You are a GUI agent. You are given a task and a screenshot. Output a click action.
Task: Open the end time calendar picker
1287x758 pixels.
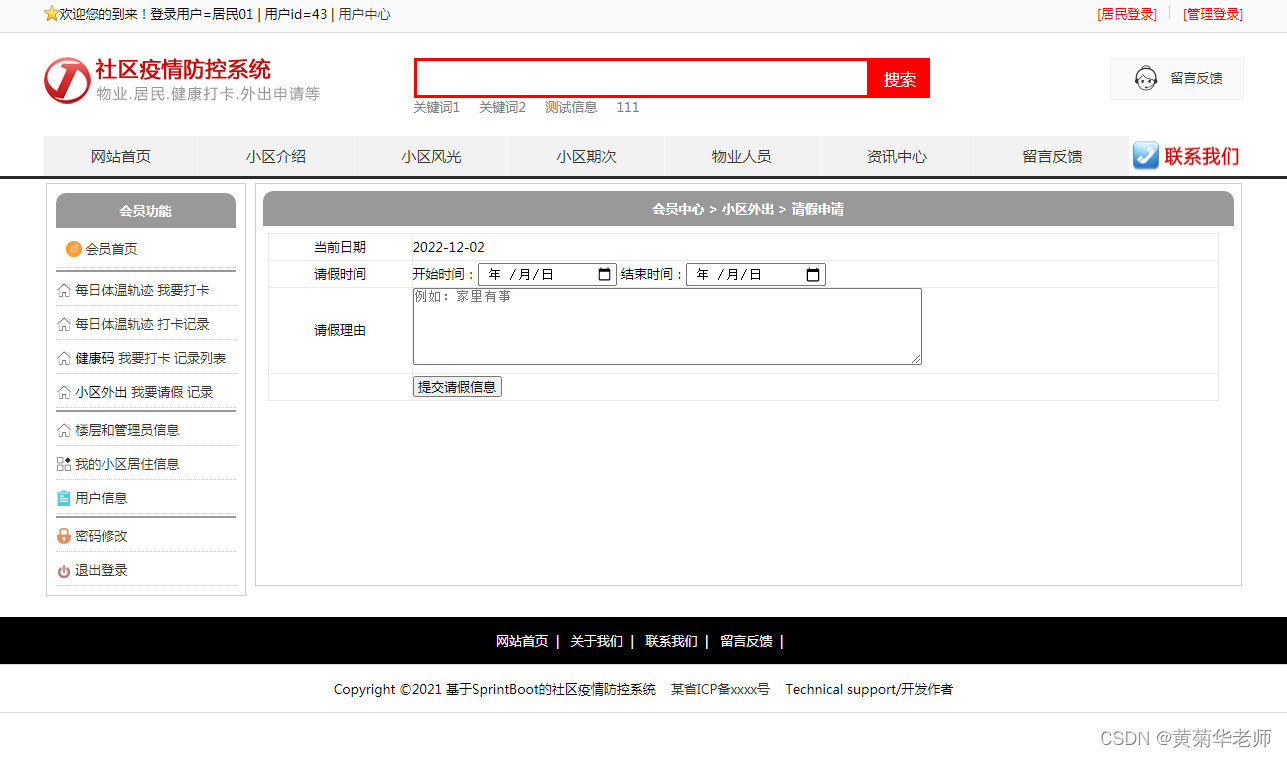click(813, 274)
